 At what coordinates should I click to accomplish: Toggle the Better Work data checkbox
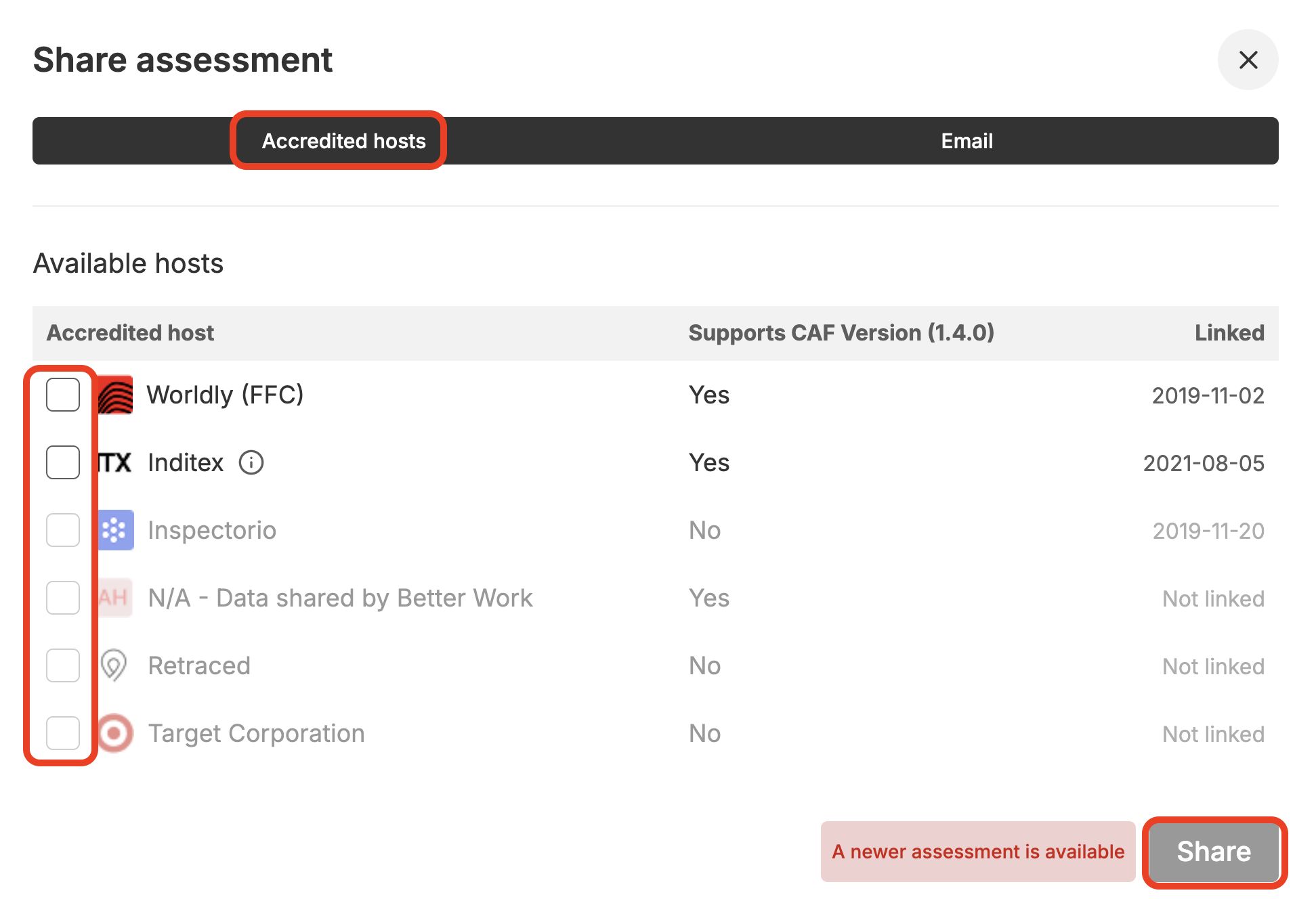[63, 598]
